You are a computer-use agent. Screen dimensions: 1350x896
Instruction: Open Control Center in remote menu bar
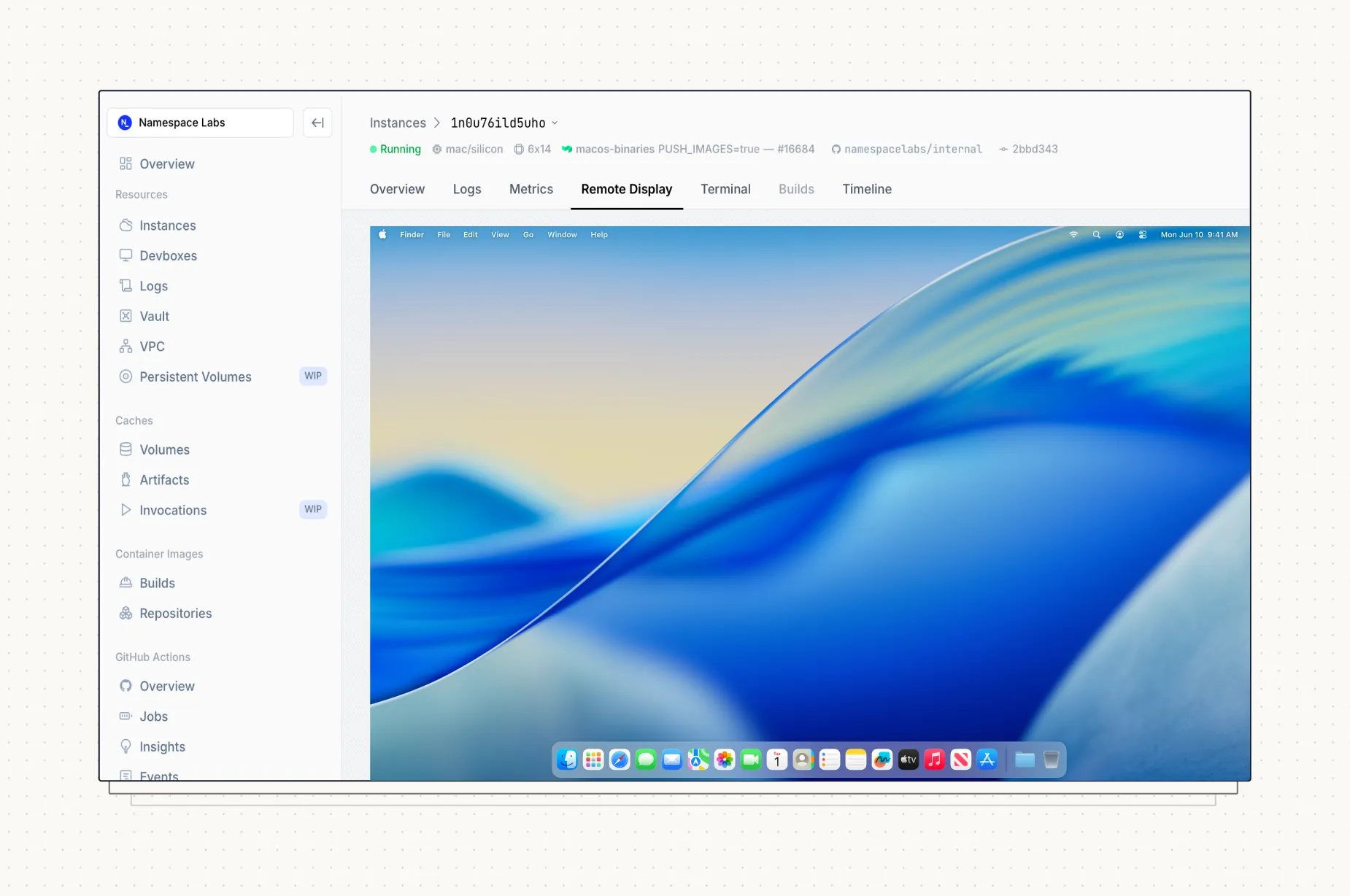1143,234
